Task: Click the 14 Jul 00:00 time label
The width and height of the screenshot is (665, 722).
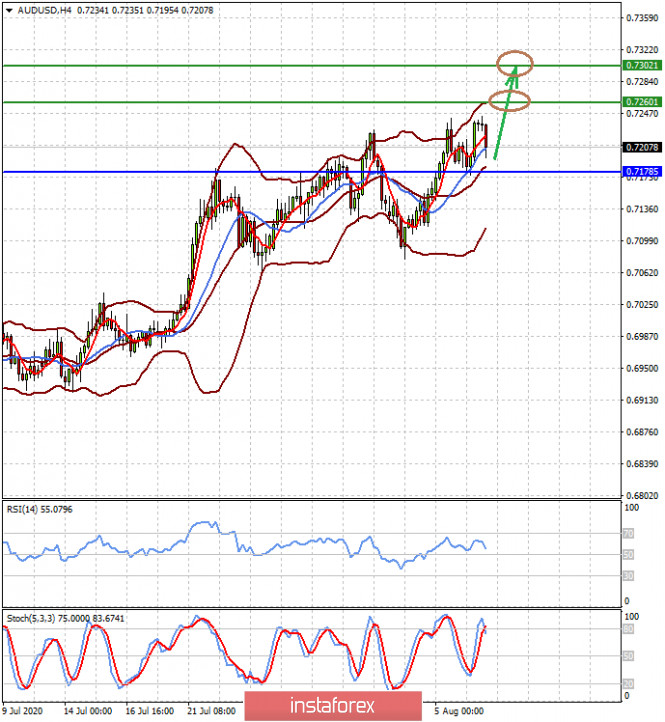Action: pyautogui.click(x=88, y=711)
